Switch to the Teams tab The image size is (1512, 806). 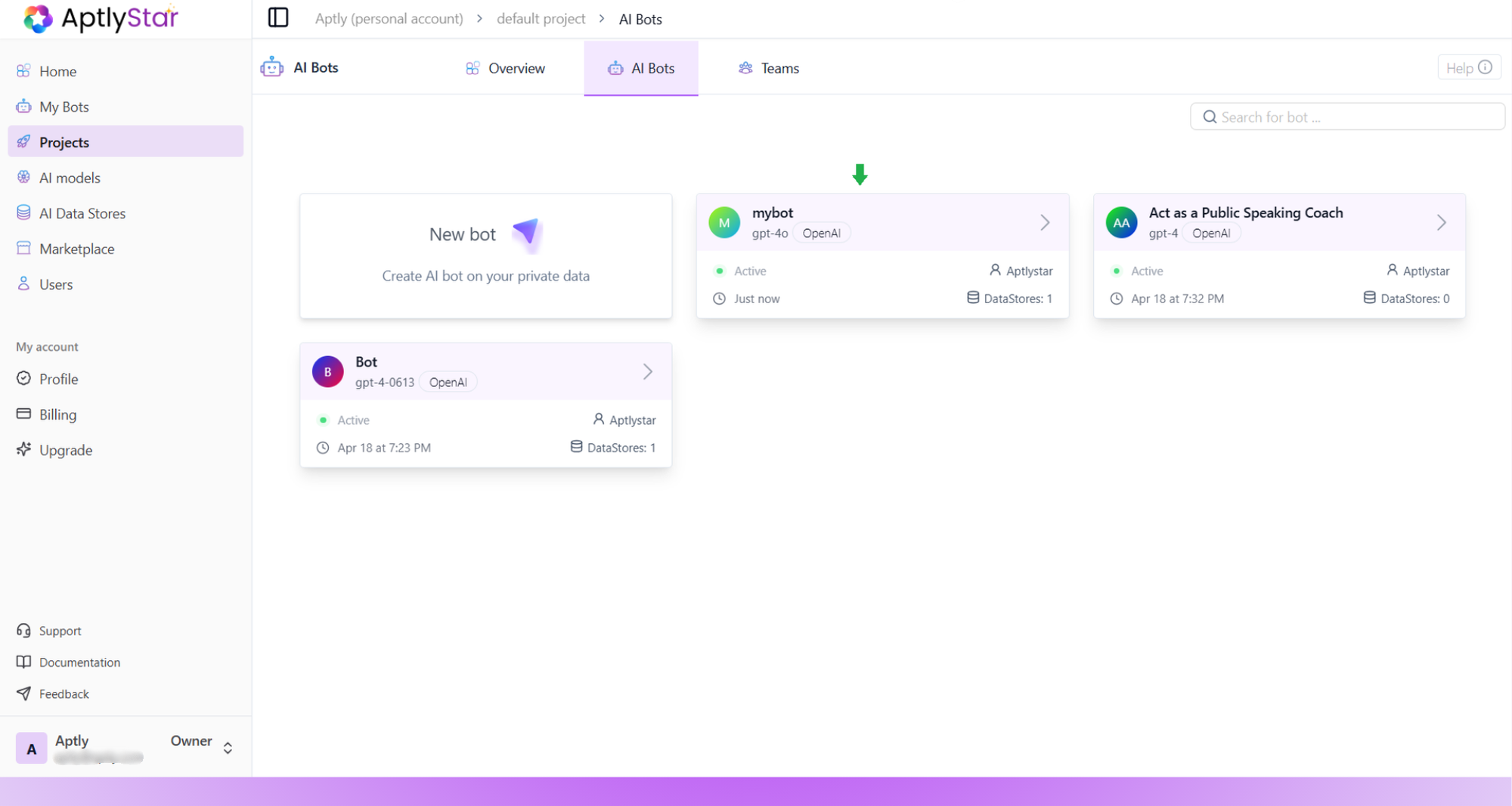[x=769, y=68]
